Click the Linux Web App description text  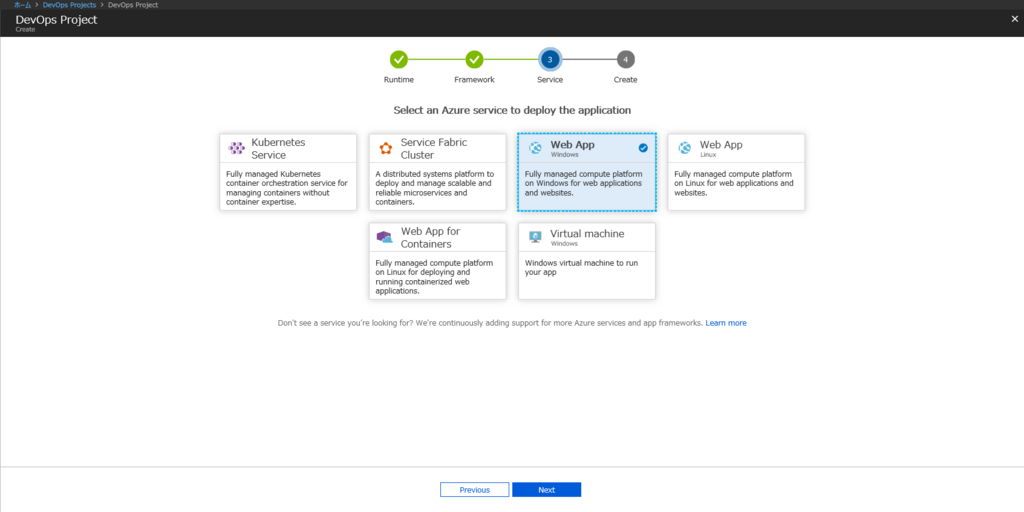pyautogui.click(x=733, y=183)
